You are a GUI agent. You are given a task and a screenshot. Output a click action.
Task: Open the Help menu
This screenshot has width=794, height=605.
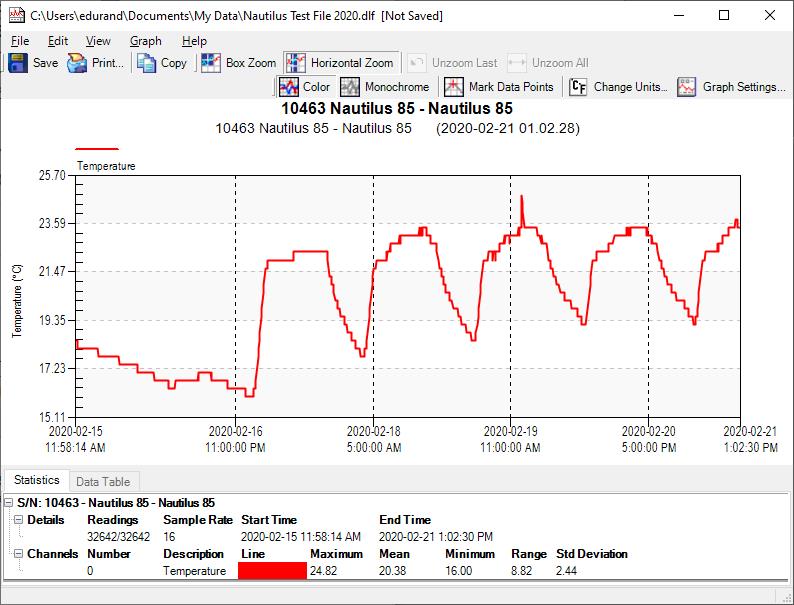(x=194, y=41)
